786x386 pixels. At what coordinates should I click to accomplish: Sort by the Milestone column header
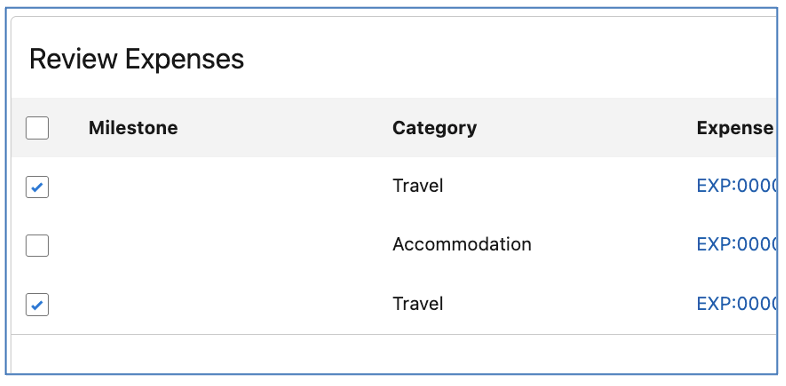pyautogui.click(x=133, y=128)
